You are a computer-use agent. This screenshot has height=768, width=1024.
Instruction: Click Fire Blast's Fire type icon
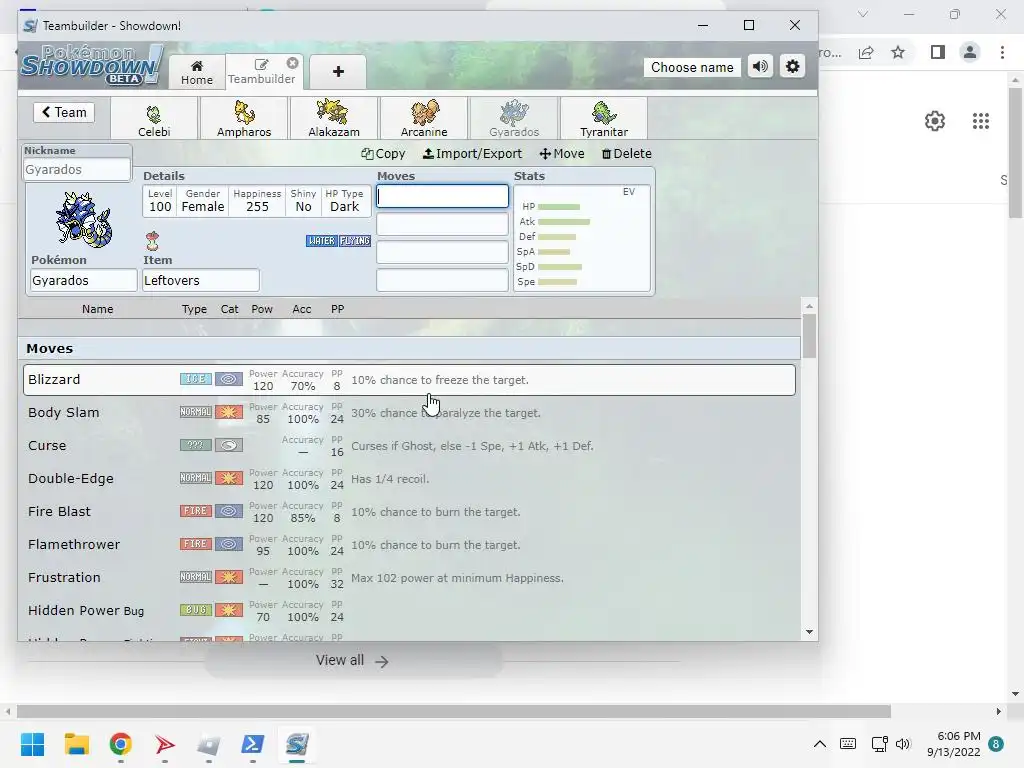click(x=196, y=511)
